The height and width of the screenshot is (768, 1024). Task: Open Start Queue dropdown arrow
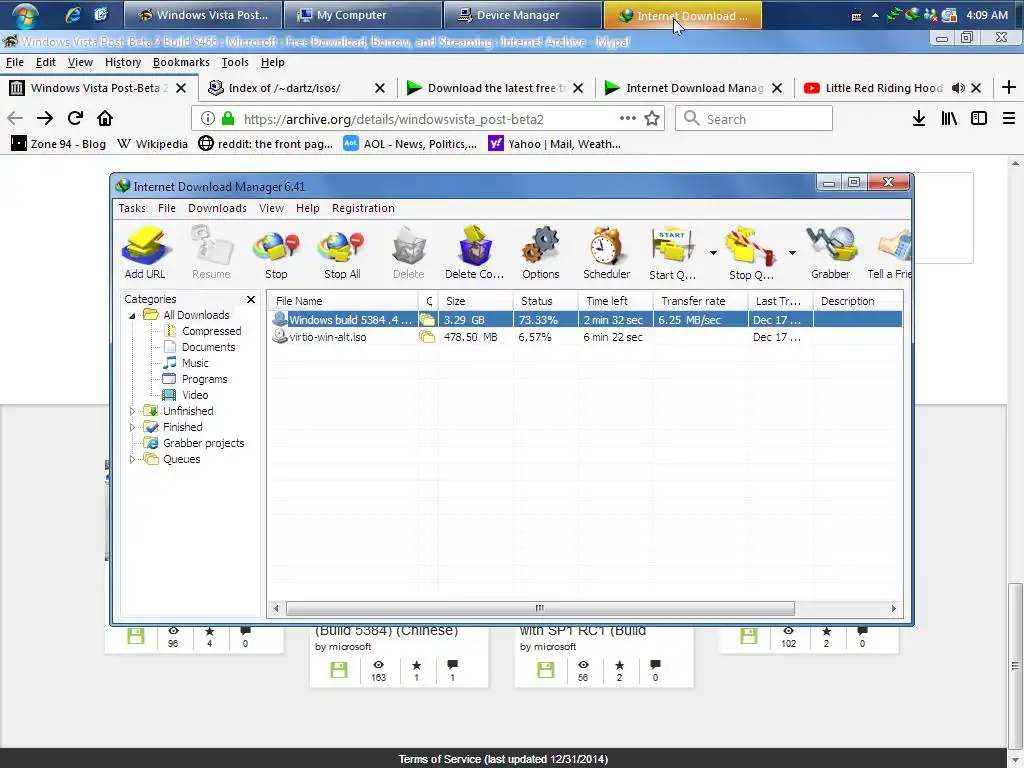(713, 253)
